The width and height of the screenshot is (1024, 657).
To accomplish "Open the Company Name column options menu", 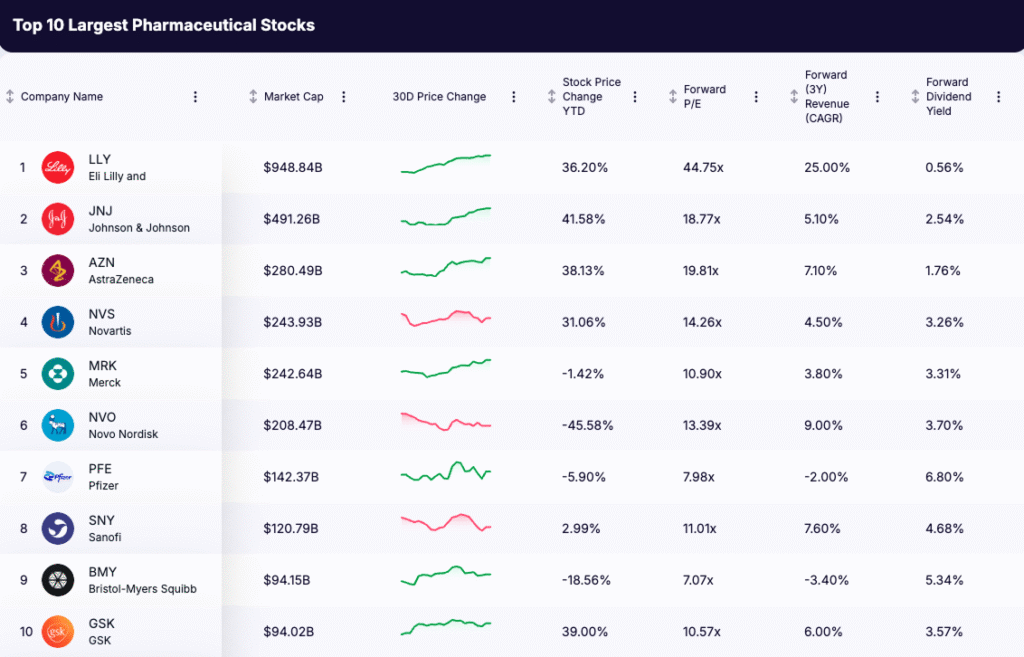I will [195, 96].
